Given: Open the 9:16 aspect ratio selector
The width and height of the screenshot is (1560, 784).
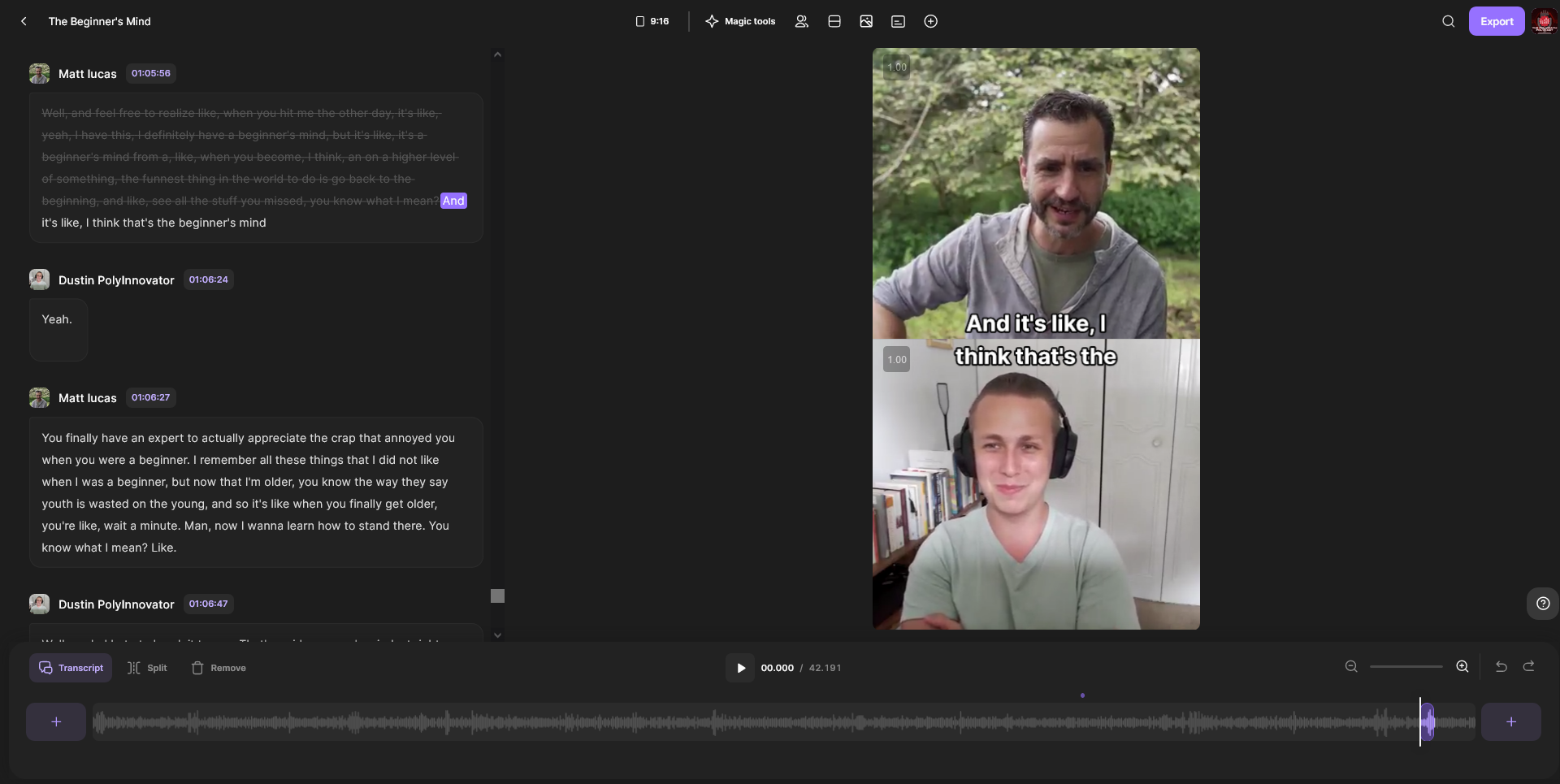Looking at the screenshot, I should (x=652, y=21).
